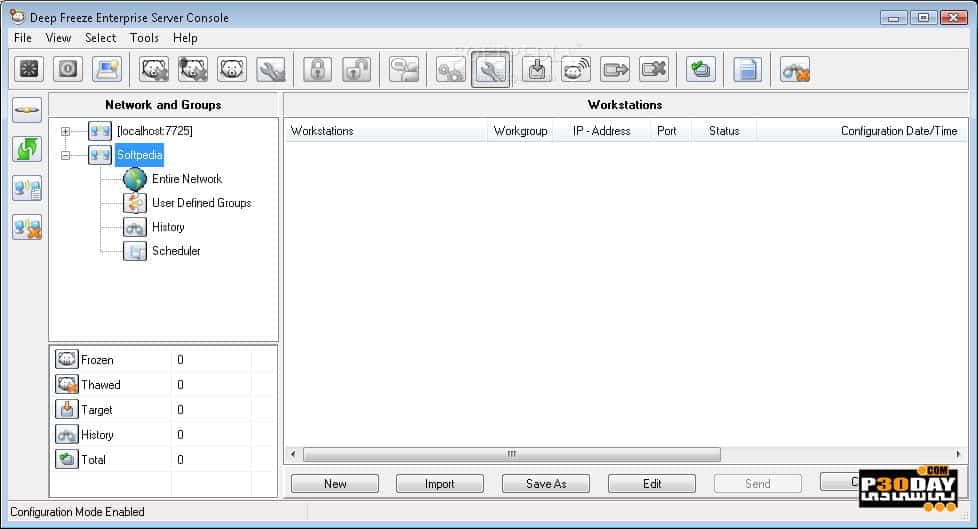Open the Help menu
978x529 pixels.
pos(185,38)
